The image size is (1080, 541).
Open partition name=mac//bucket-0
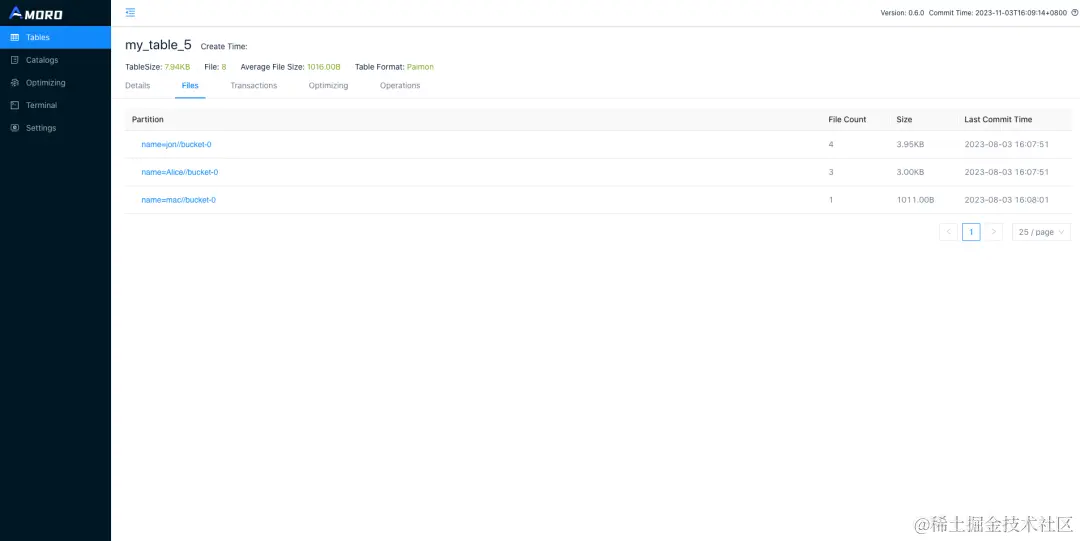pos(178,200)
